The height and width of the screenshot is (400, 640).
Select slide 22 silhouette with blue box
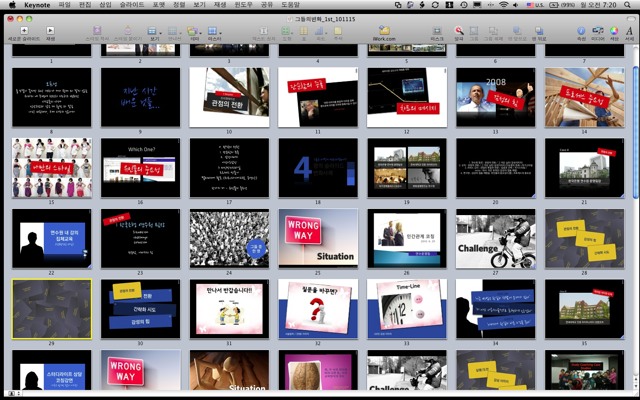pyautogui.click(x=52, y=238)
